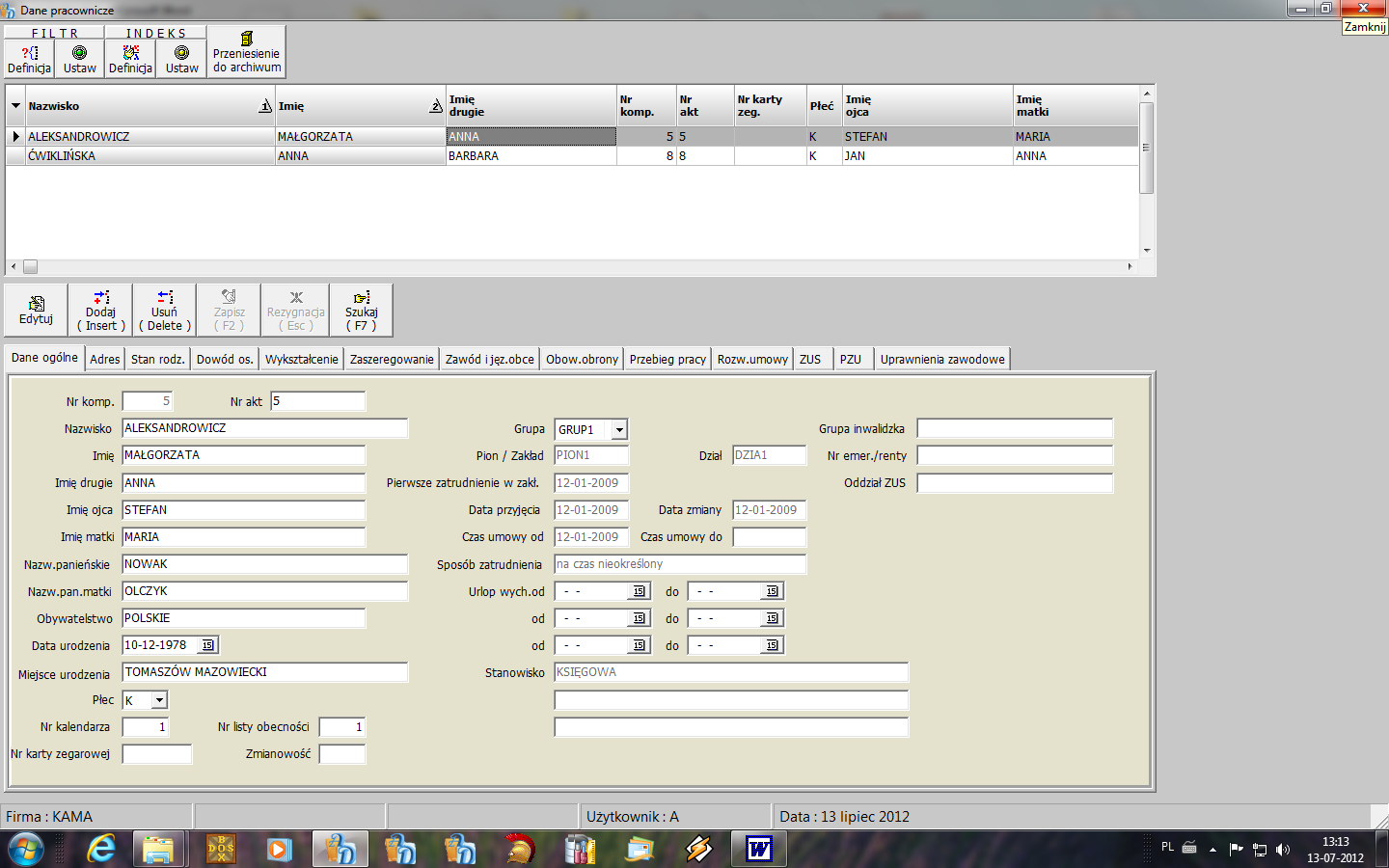Select the ĆWIKLIŃSKA row in the table

click(x=571, y=155)
